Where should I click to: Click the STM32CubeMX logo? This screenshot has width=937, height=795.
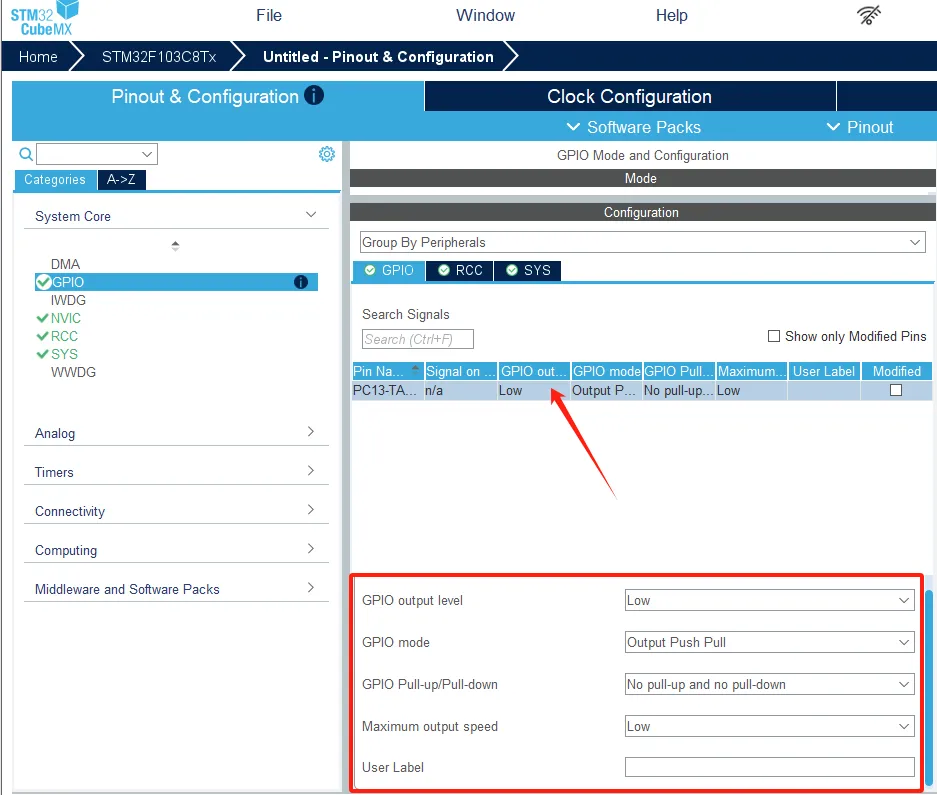42,18
